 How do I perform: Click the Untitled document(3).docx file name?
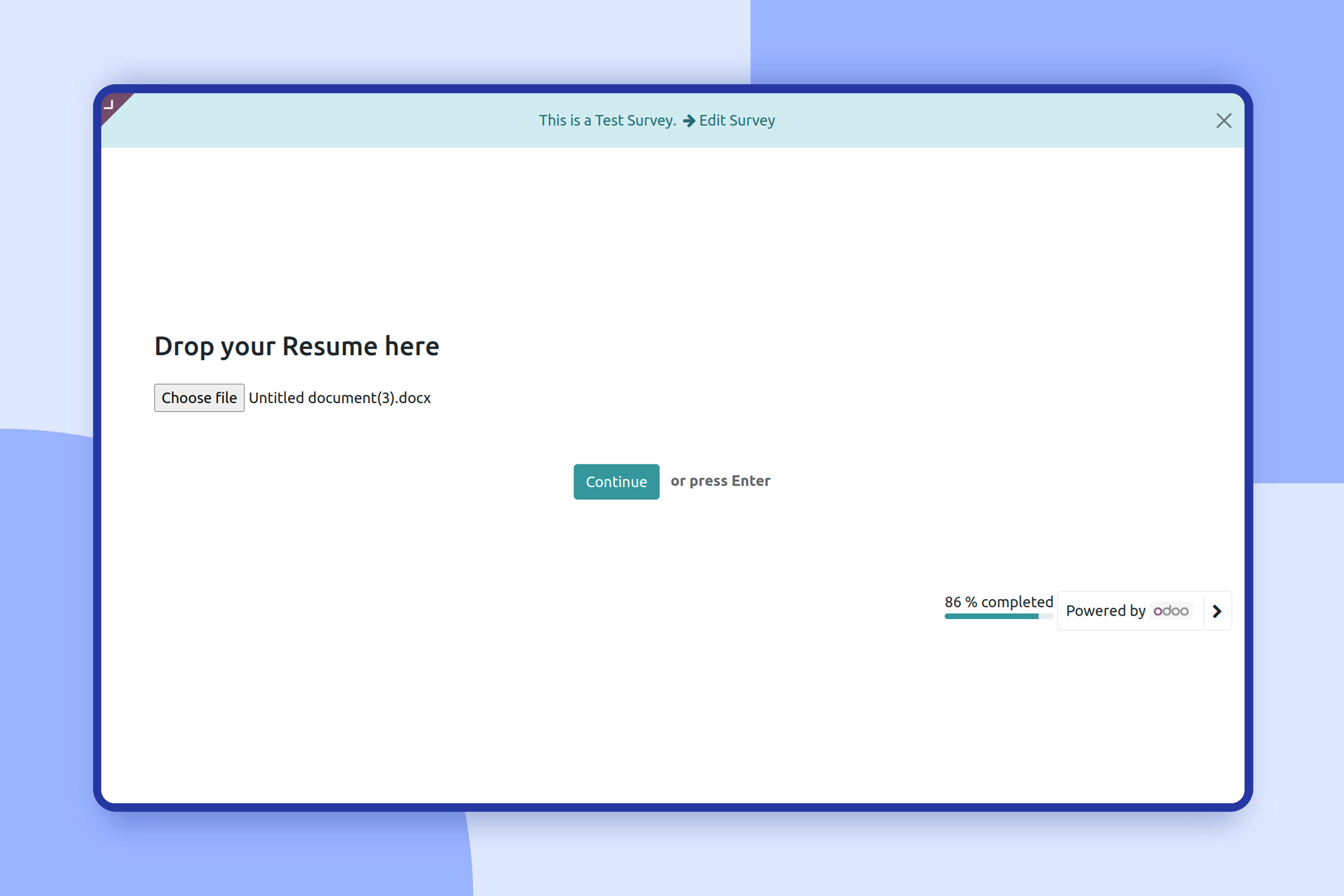click(340, 398)
